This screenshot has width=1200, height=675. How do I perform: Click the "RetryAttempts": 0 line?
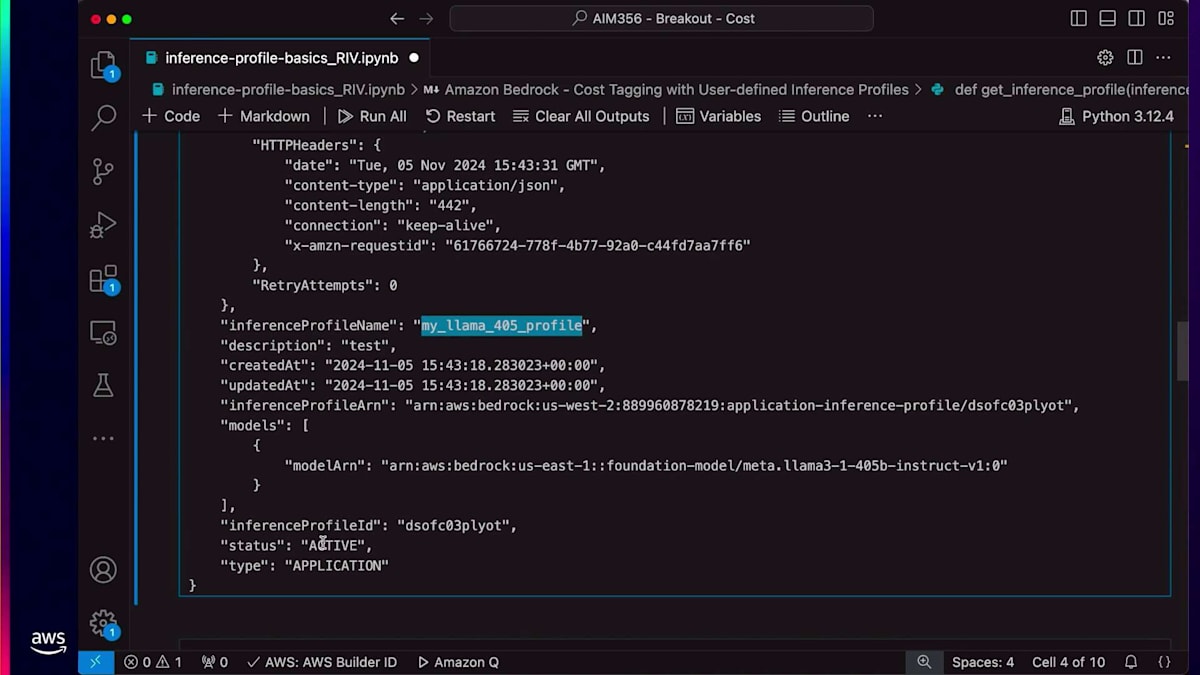coord(324,286)
